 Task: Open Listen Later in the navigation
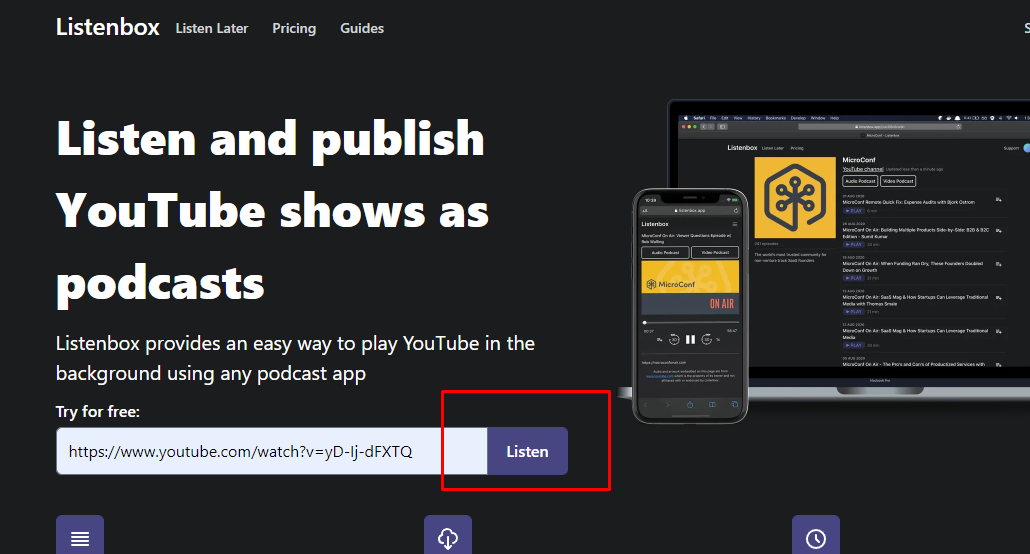click(x=212, y=28)
